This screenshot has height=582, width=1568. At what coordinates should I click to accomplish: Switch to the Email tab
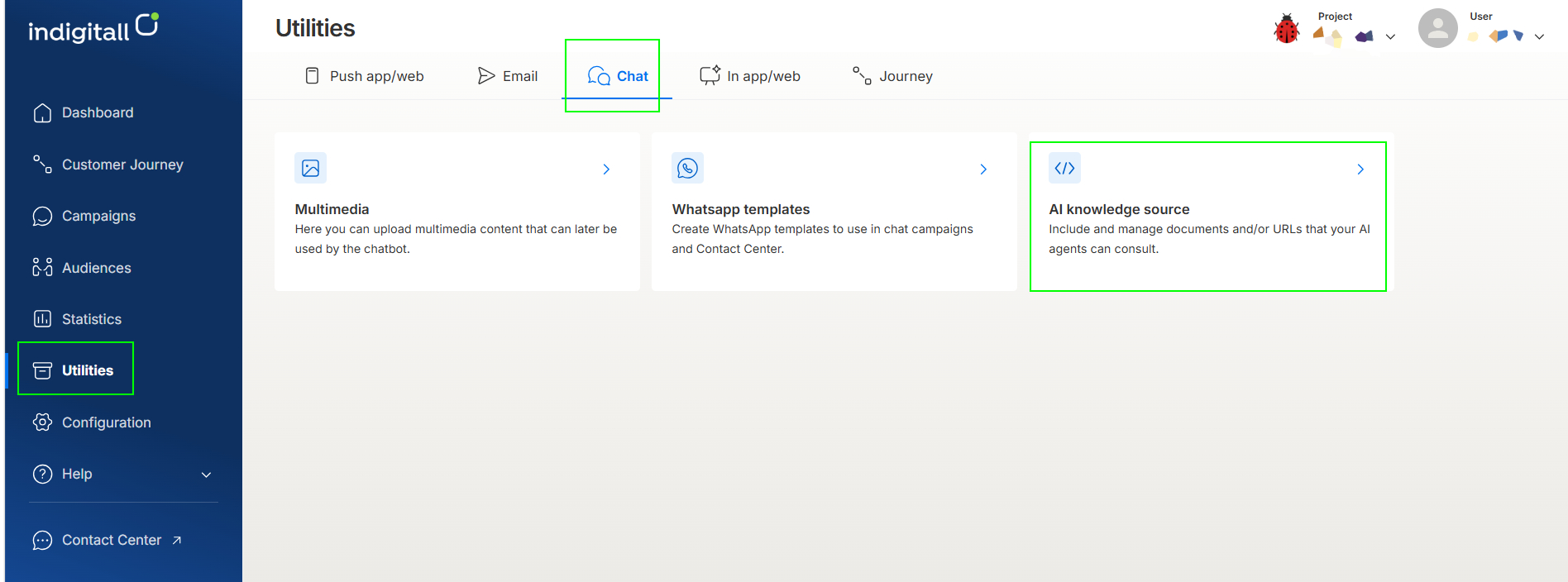tap(508, 76)
